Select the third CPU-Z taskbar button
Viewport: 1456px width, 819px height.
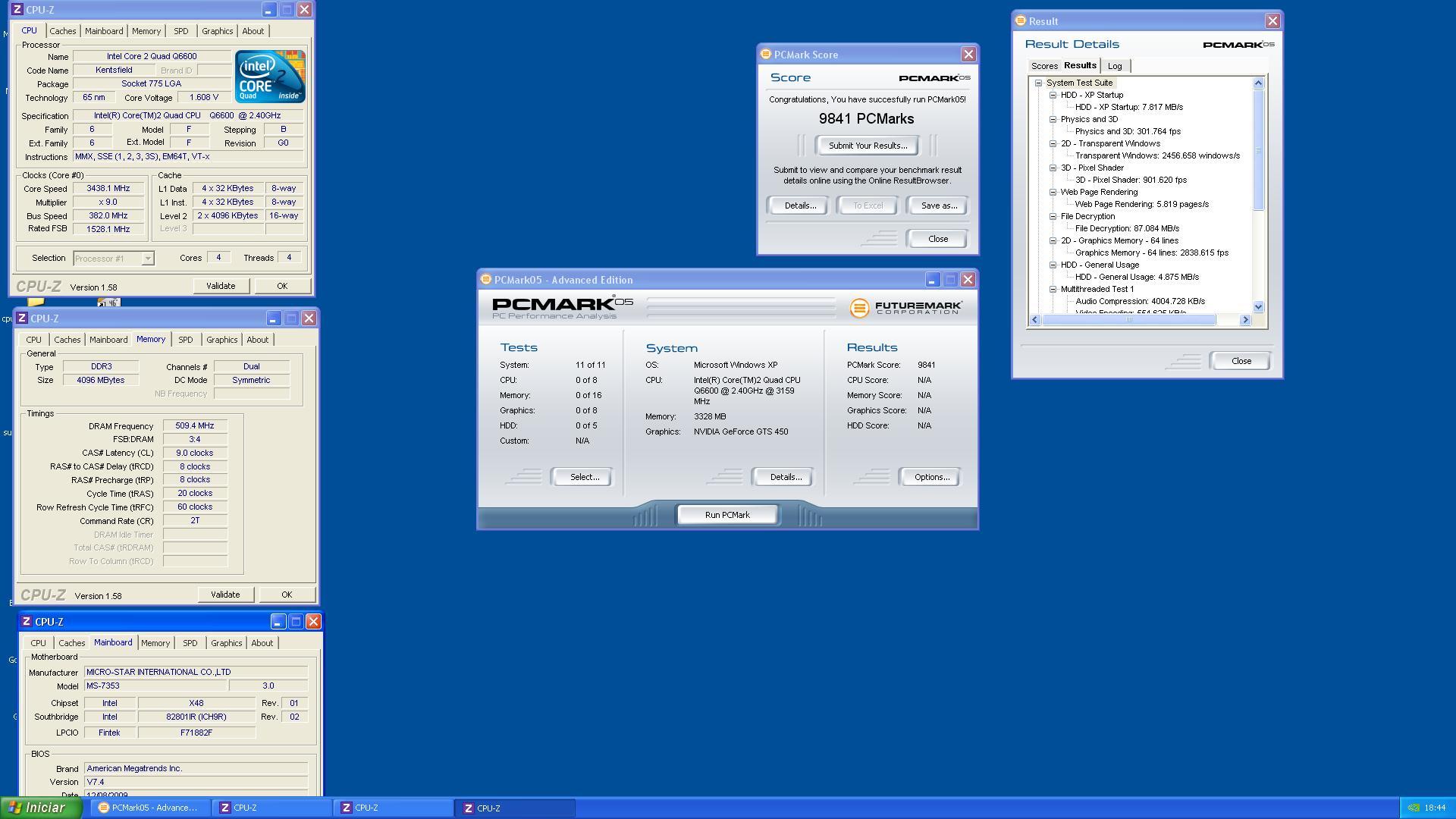click(515, 808)
